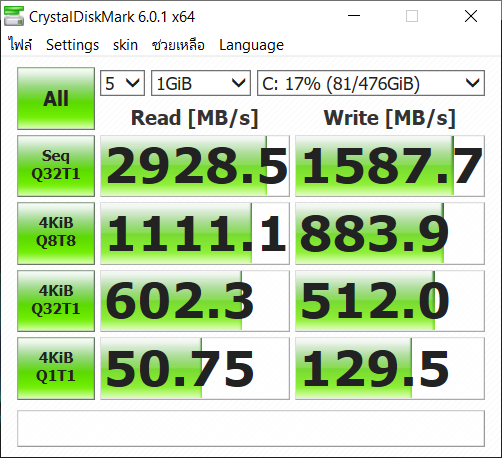Click the CrystalDiskMark app icon in title bar
The height and width of the screenshot is (458, 502).
tap(14, 16)
